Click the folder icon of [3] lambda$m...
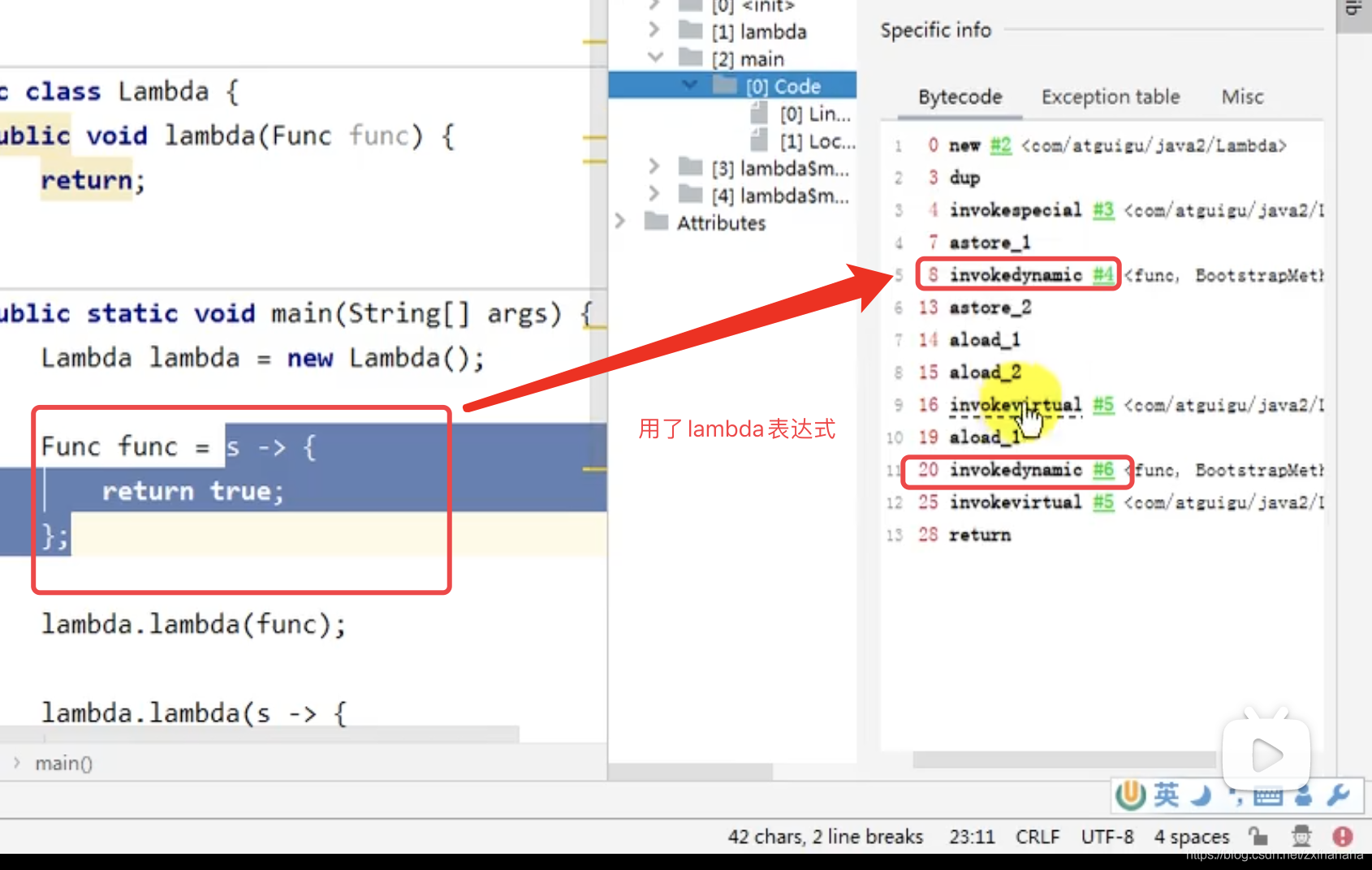 (x=690, y=167)
